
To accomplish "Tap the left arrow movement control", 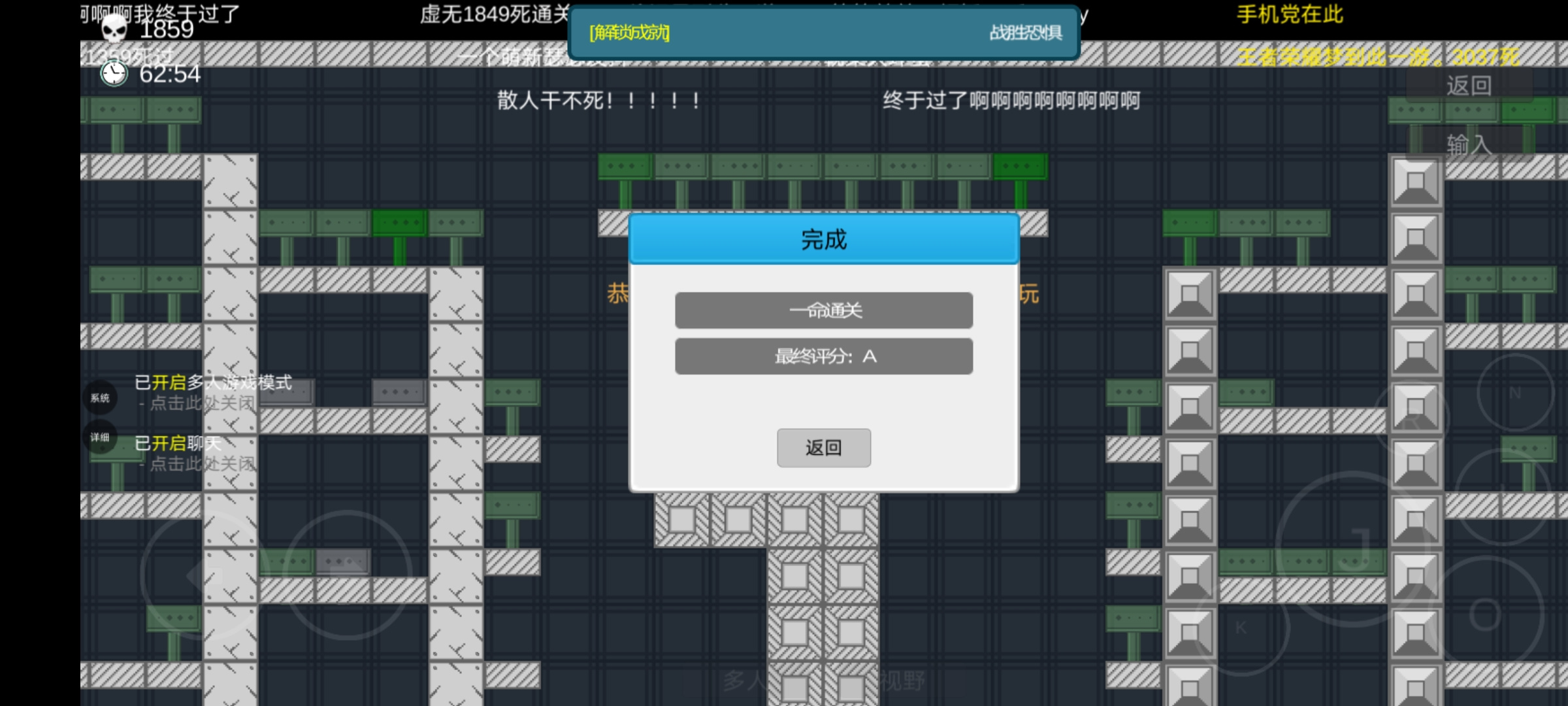I will 204,575.
